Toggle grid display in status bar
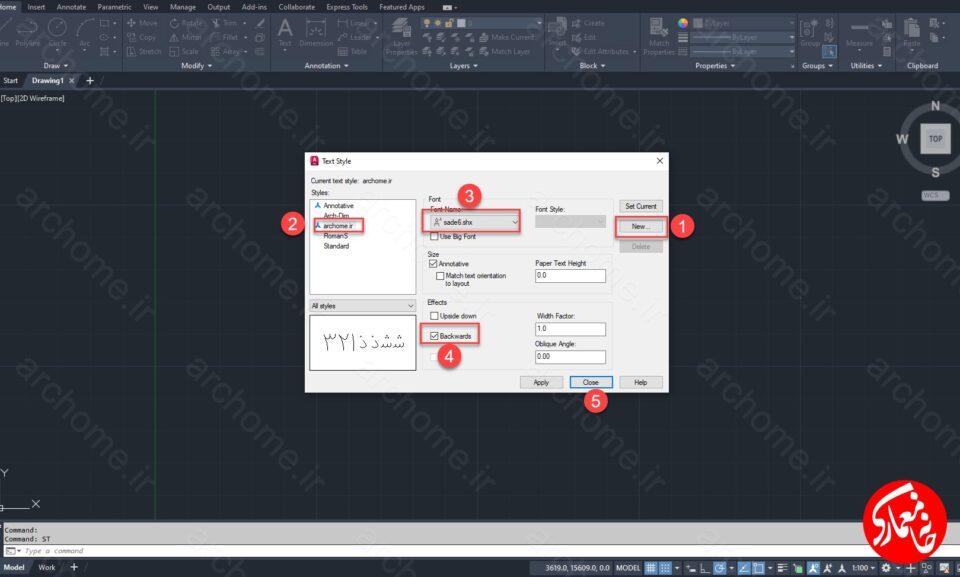The height and width of the screenshot is (577, 960). [651, 568]
